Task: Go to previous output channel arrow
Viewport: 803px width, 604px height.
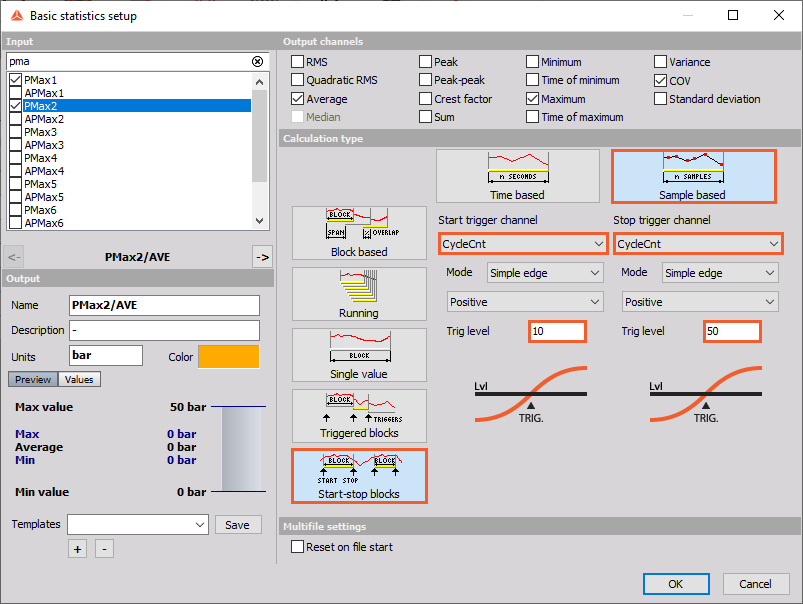Action: (14, 257)
